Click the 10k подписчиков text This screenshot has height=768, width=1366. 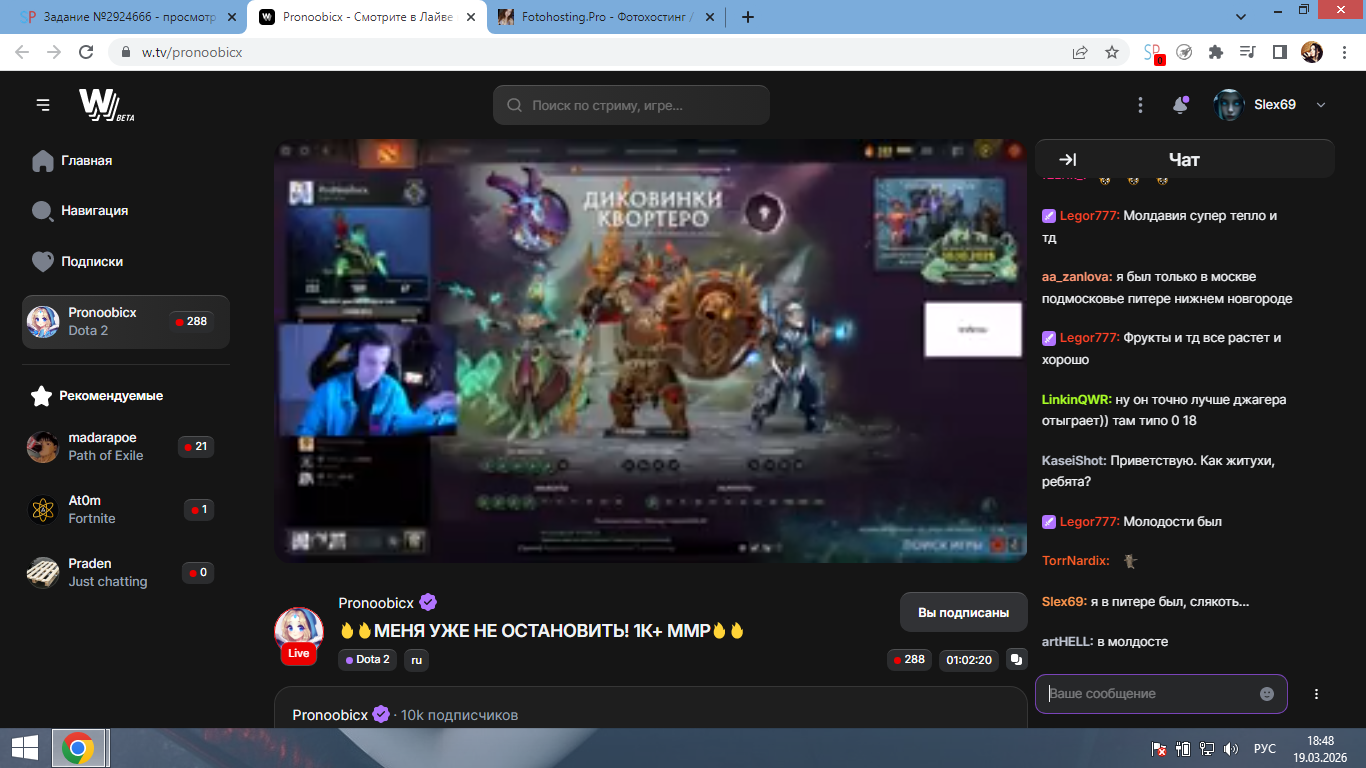pyautogui.click(x=459, y=715)
